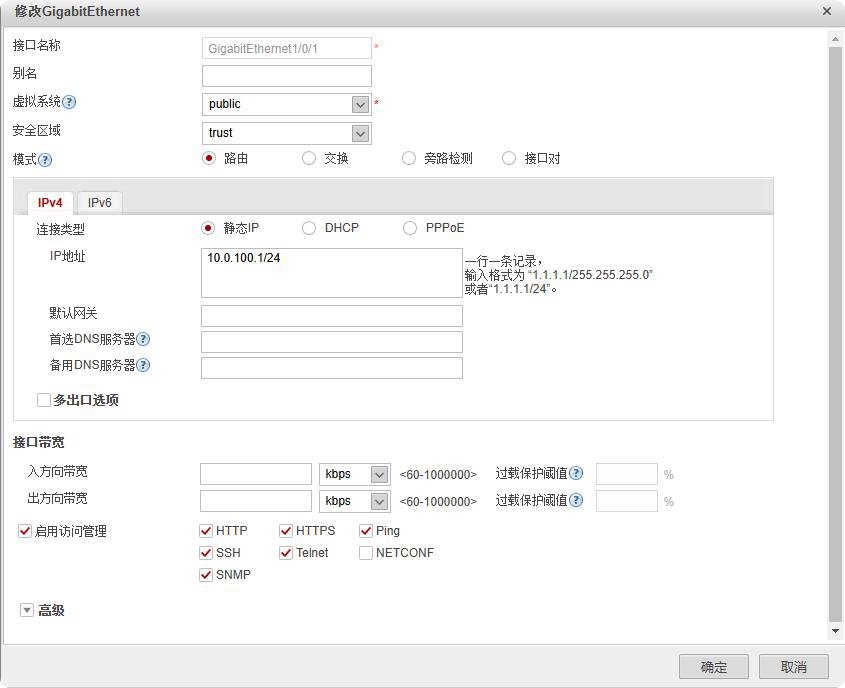
Task: Close the 修改GigabitEthernet dialog with X
Action: (x=827, y=11)
